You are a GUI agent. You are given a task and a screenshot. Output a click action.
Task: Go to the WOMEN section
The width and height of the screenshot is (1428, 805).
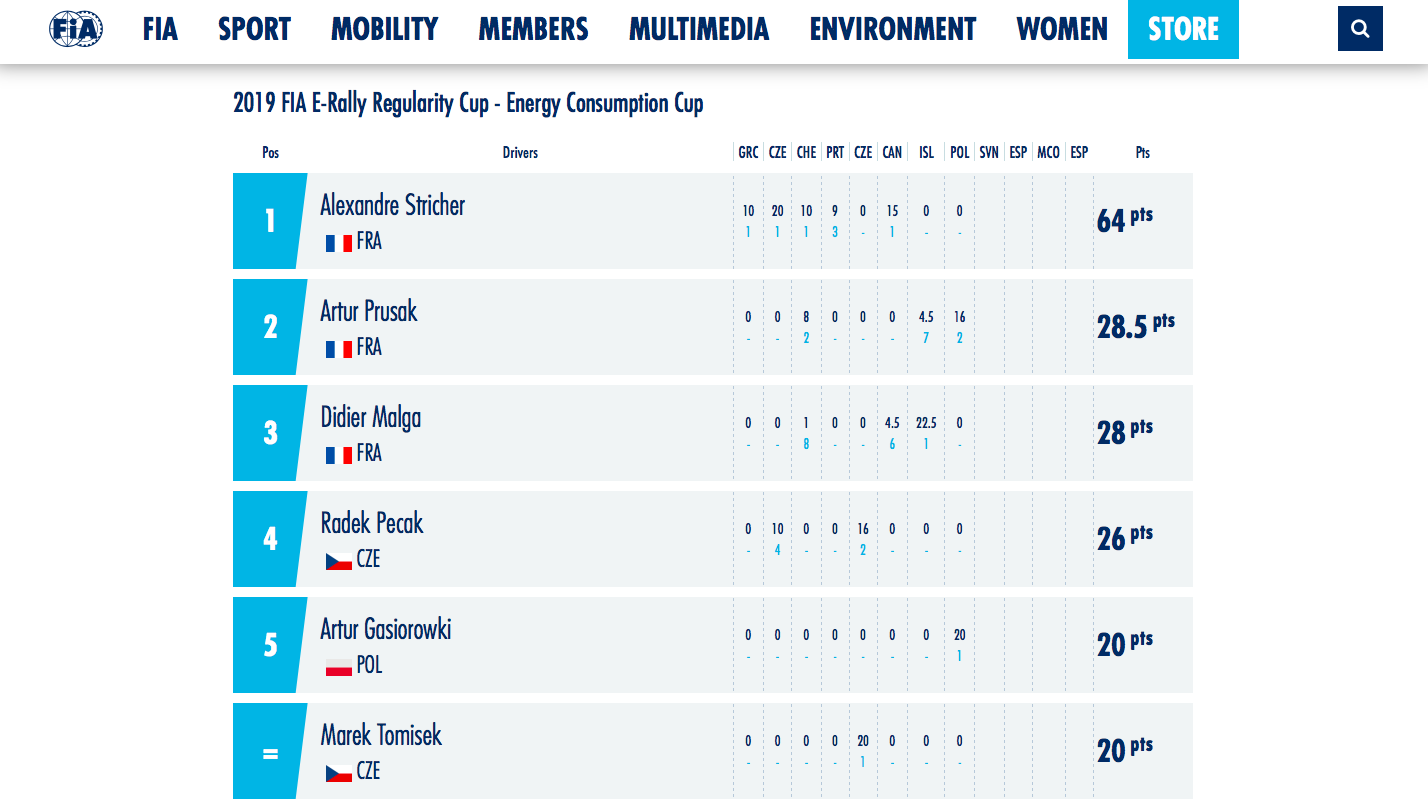[1062, 29]
